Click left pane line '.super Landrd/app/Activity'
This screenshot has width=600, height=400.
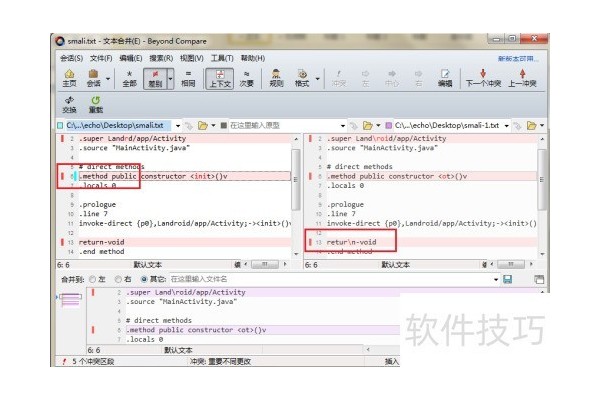click(x=132, y=139)
